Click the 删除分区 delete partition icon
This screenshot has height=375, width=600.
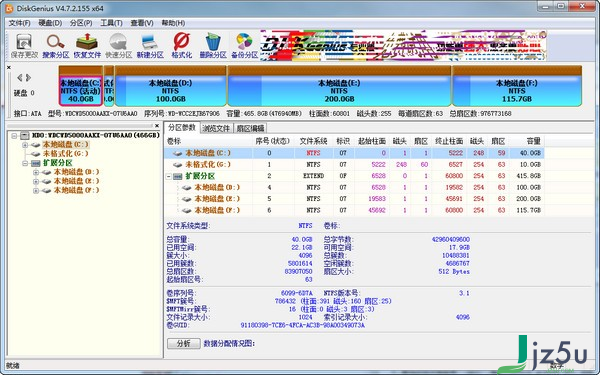pos(213,46)
